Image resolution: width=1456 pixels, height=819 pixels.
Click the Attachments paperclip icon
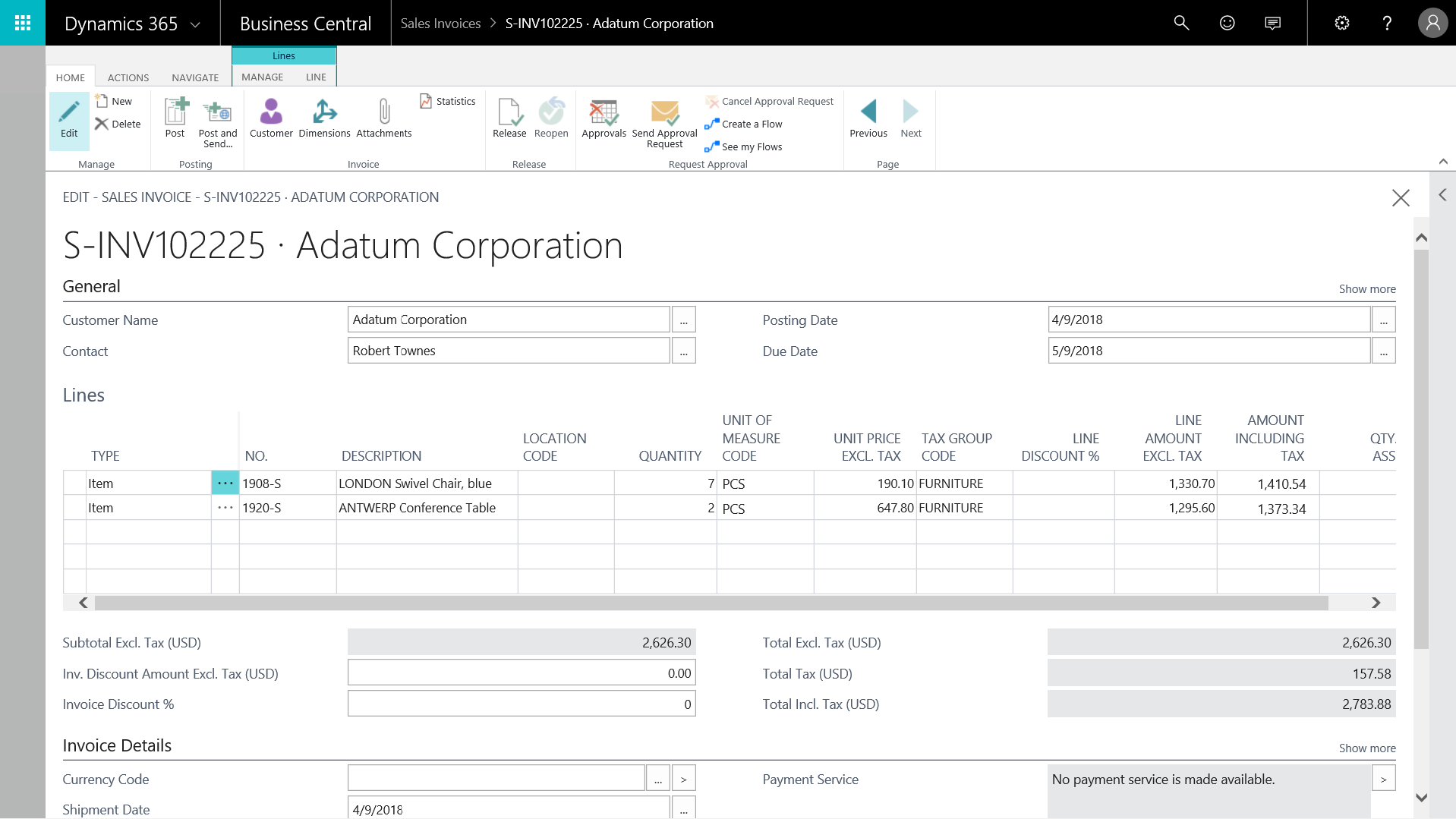click(384, 114)
